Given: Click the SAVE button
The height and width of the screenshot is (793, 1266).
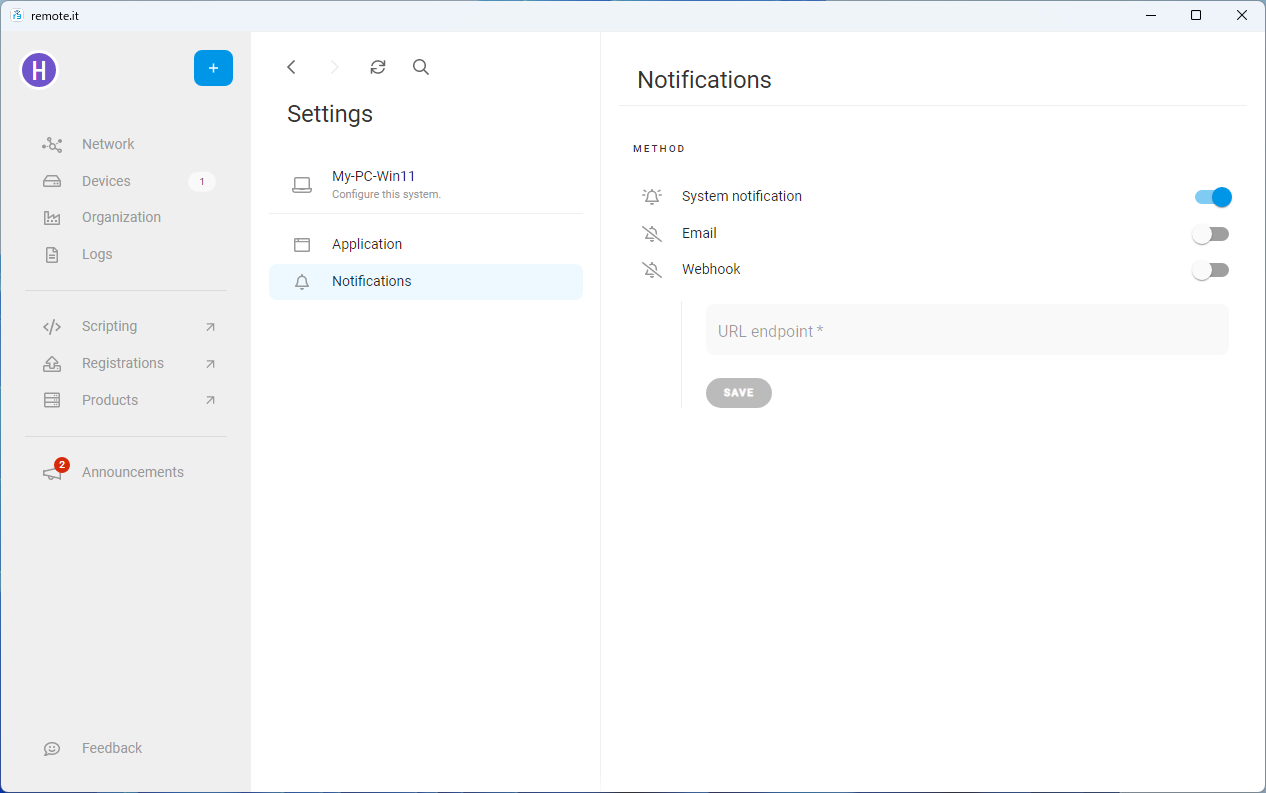Looking at the screenshot, I should tap(739, 393).
